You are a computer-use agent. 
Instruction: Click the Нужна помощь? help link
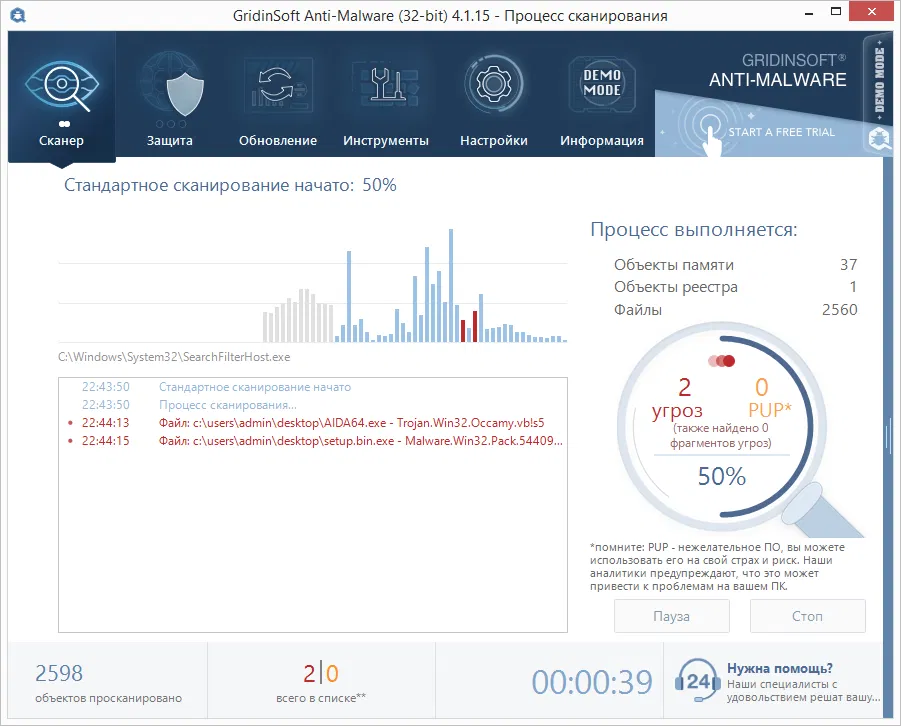point(780,668)
